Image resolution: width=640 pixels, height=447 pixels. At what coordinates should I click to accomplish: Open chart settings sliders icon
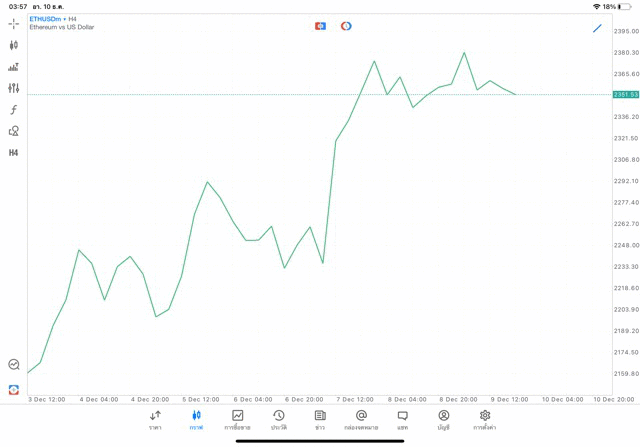(x=14, y=88)
